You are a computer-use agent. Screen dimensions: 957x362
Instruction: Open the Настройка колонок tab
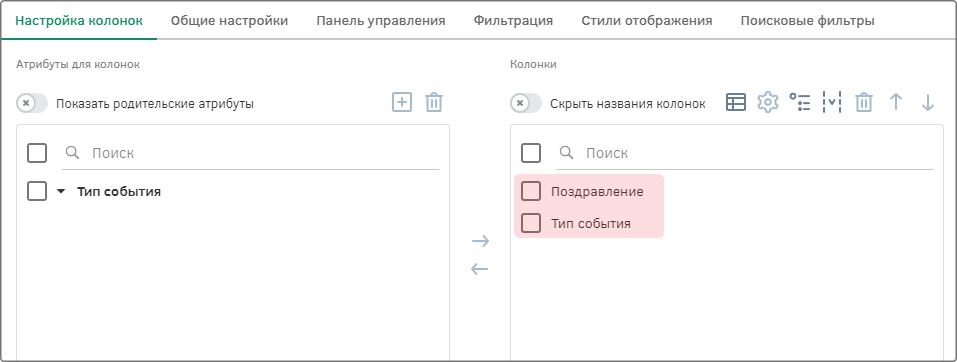[x=79, y=21]
